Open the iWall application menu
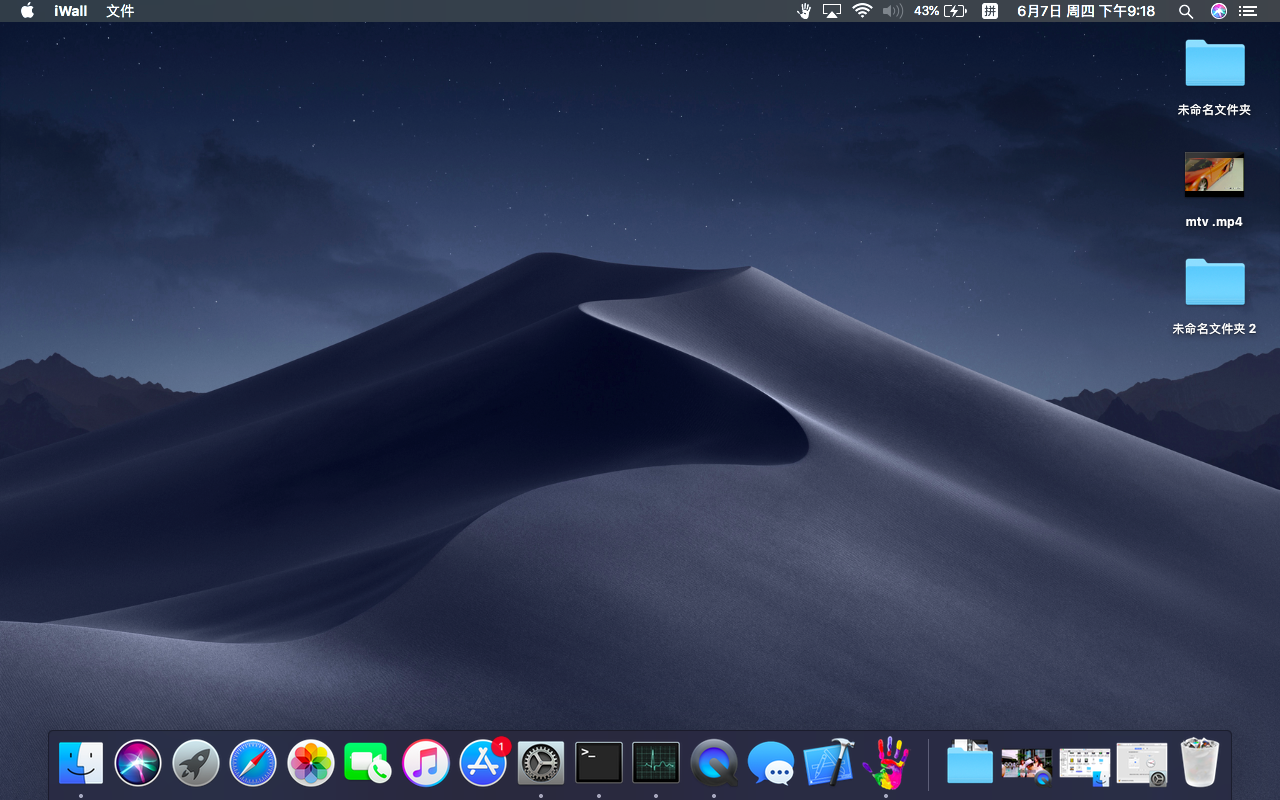1280x800 pixels. (x=70, y=11)
